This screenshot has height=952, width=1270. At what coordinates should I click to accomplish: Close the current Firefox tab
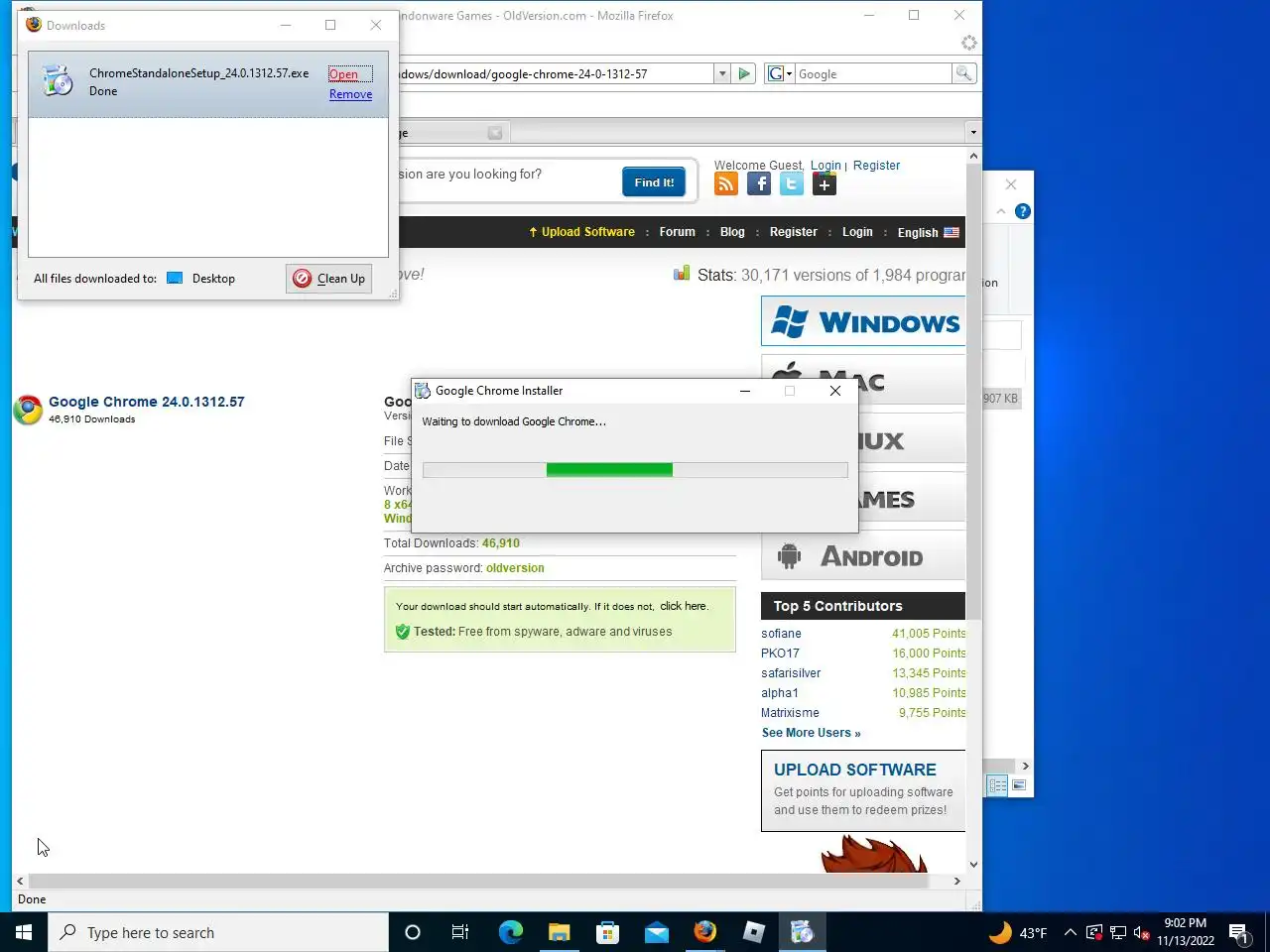[x=495, y=133]
